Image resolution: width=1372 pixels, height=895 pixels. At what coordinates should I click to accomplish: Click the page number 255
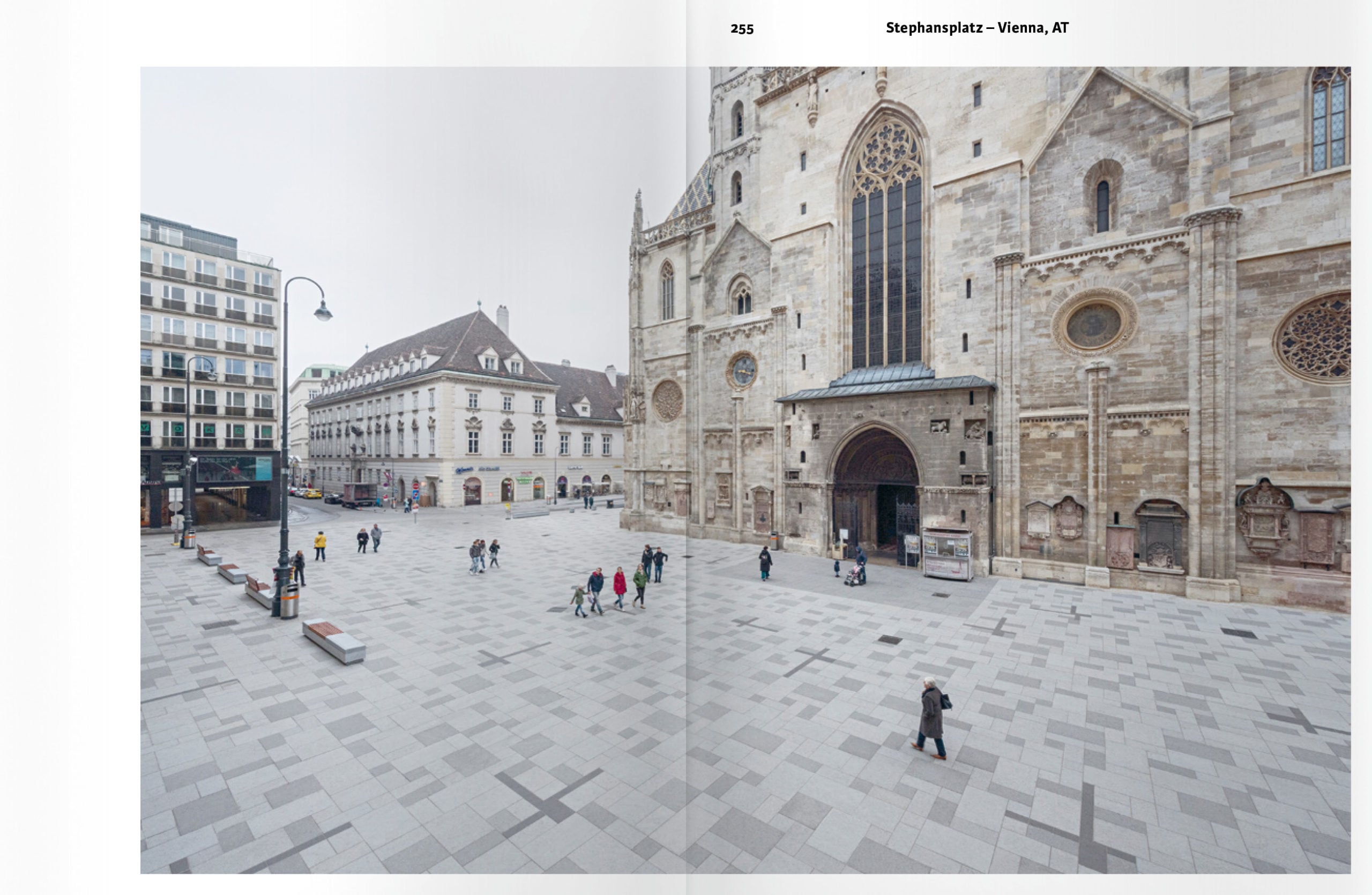coord(741,29)
